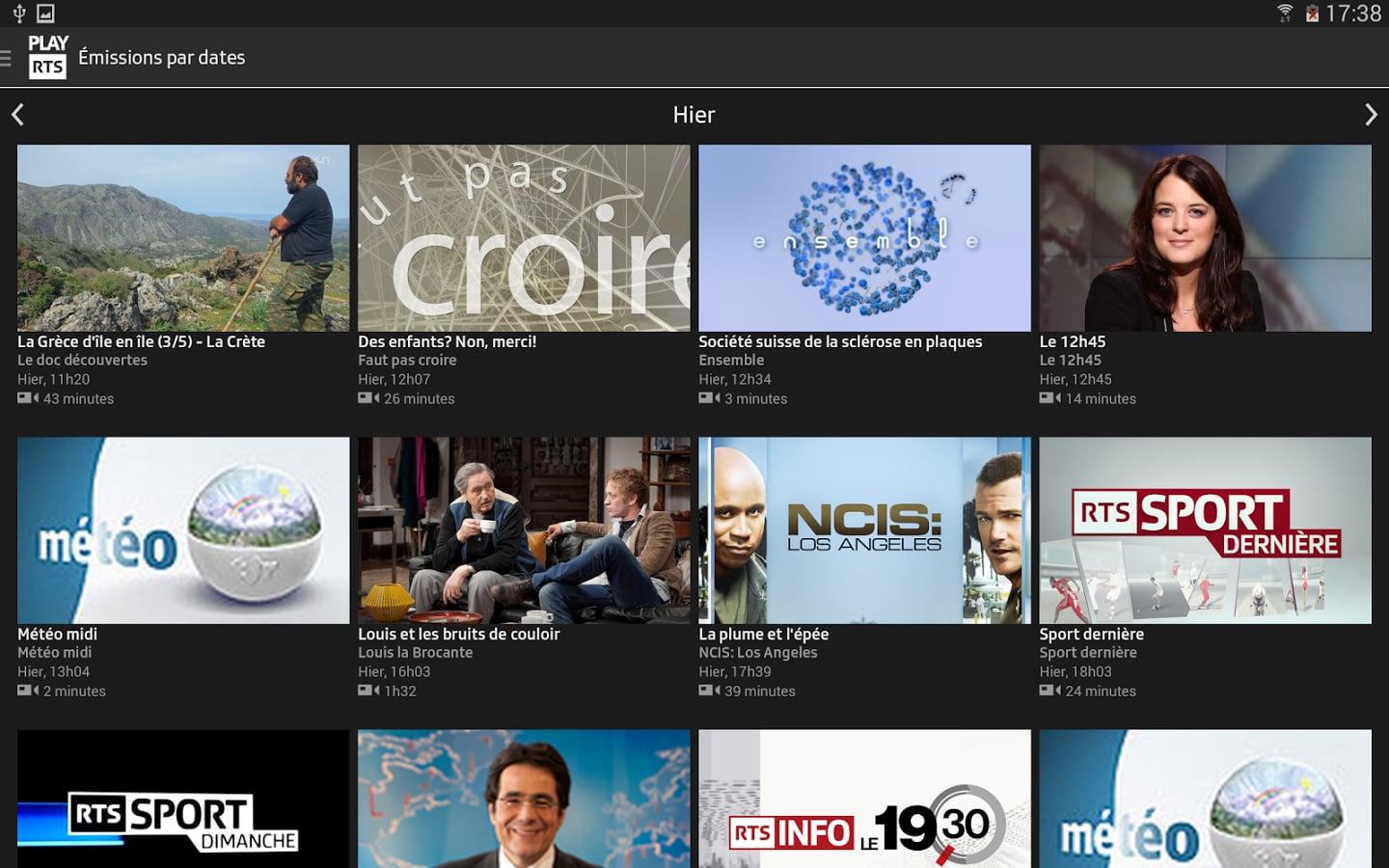Viewport: 1389px width, 868px height.
Task: Click video icon next to 1h32
Action: click(368, 690)
